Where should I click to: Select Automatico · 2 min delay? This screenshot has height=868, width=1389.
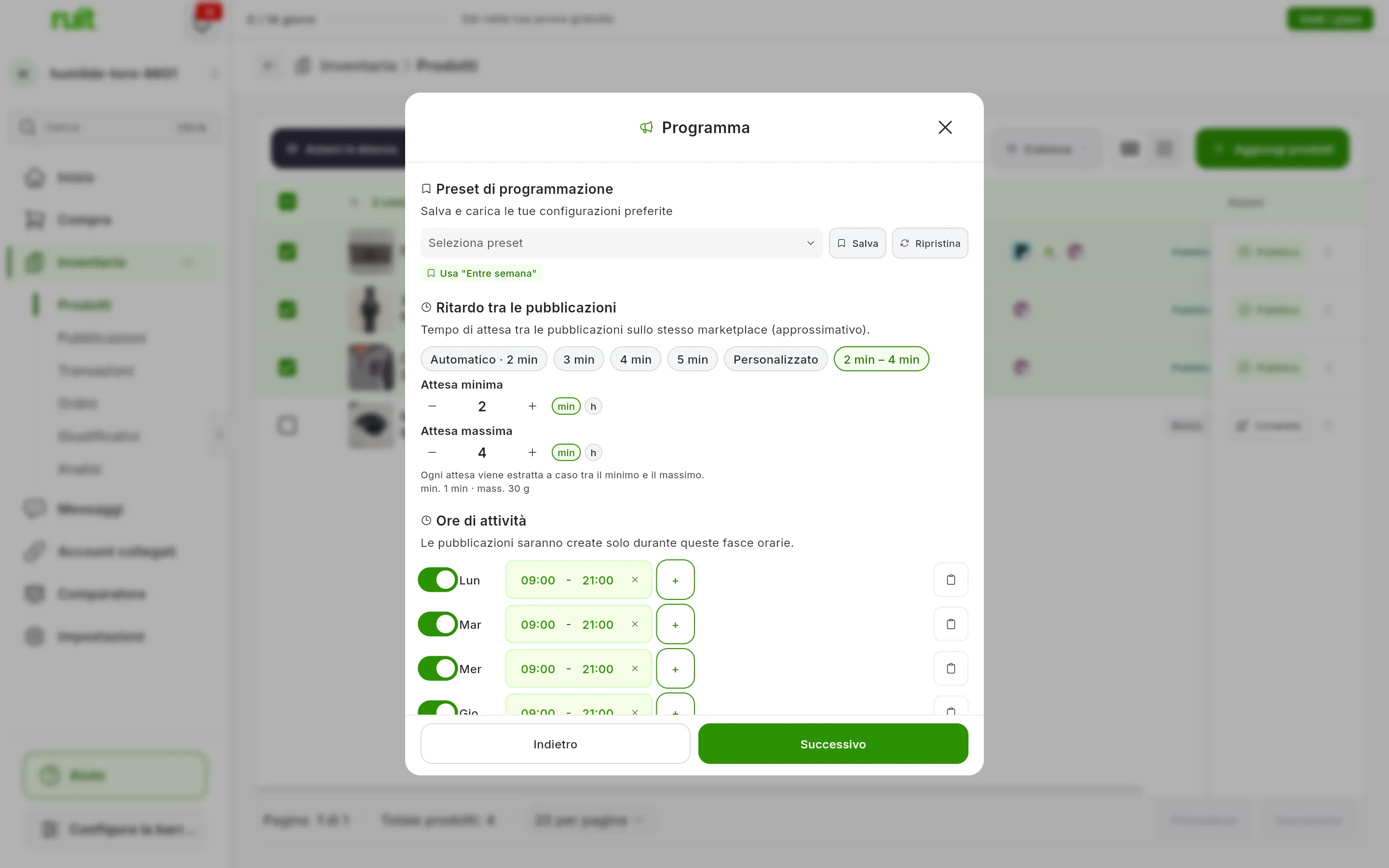pos(484,359)
